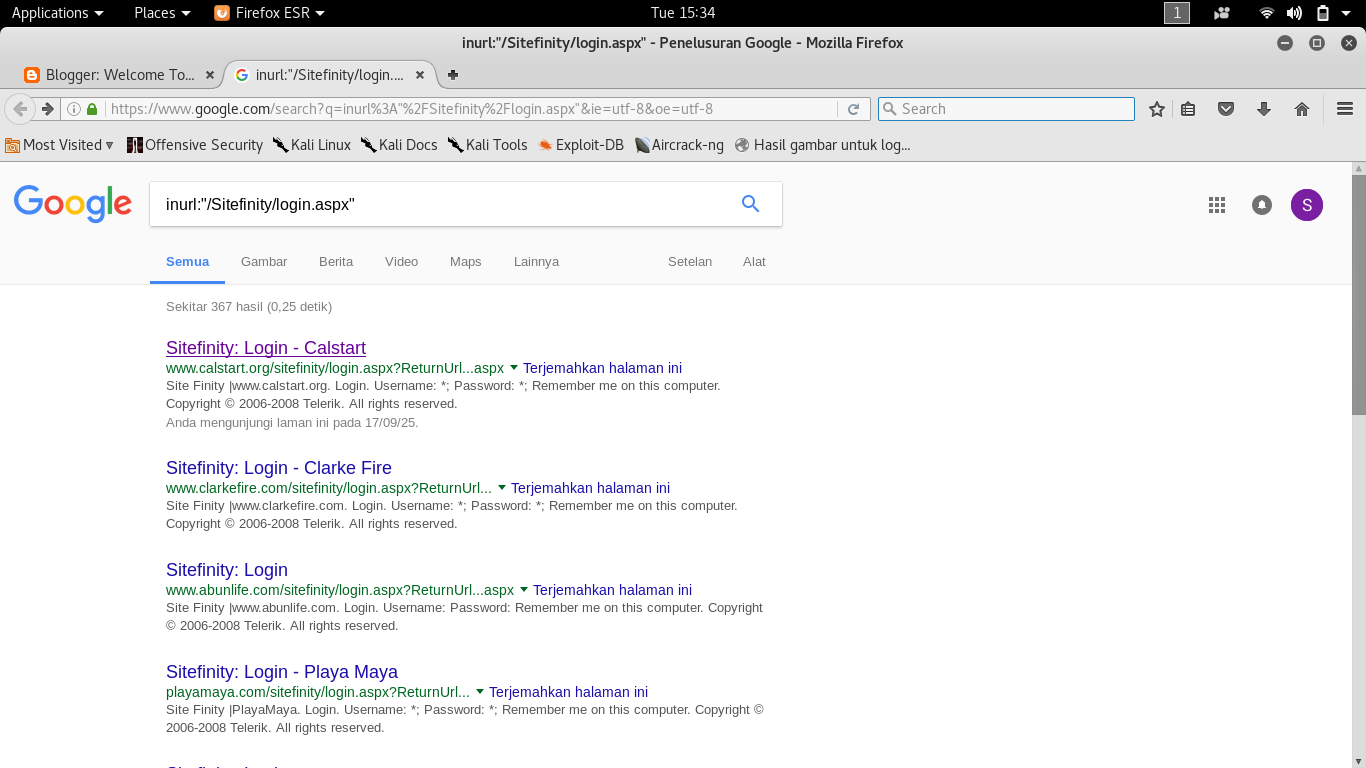Translate the abunlife.com result page
1366x768 pixels.
click(x=612, y=590)
